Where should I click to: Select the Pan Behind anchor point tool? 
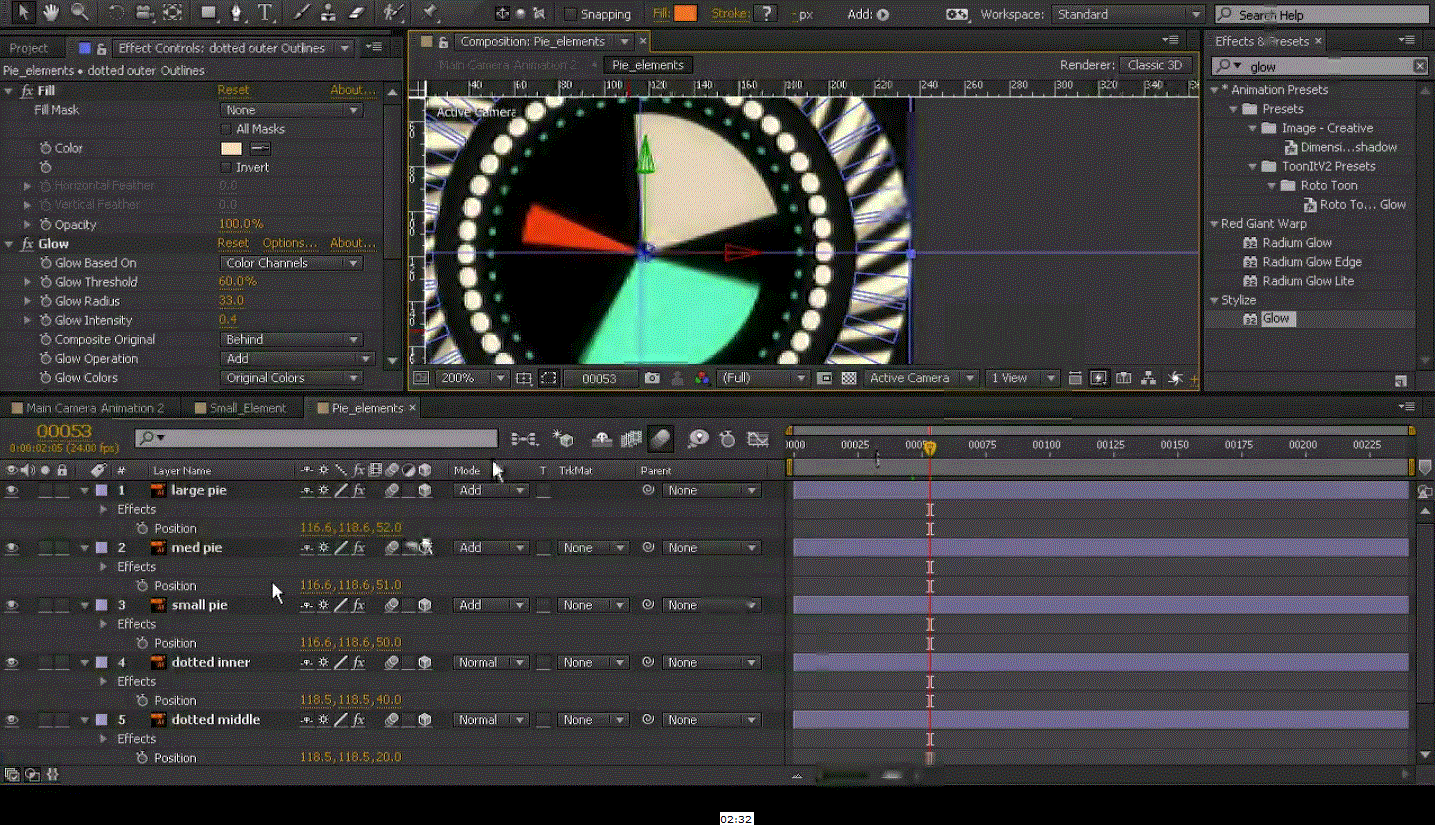pyautogui.click(x=173, y=13)
